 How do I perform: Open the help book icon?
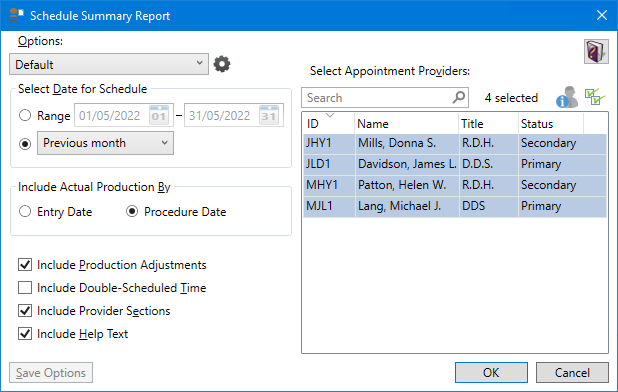(596, 52)
